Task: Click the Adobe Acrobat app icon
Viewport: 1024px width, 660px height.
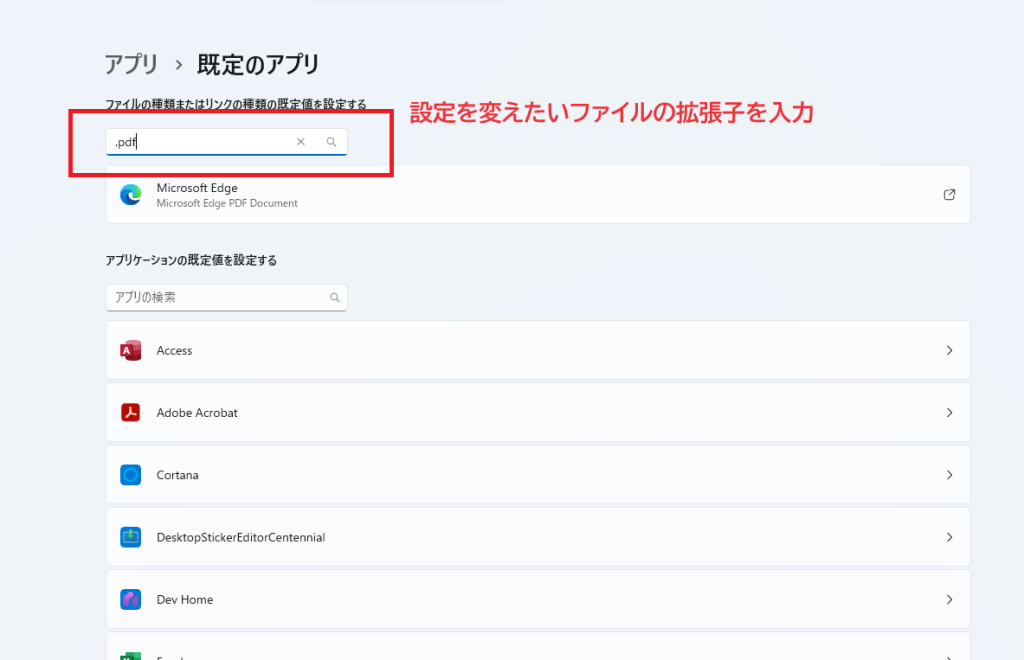Action: click(x=131, y=413)
